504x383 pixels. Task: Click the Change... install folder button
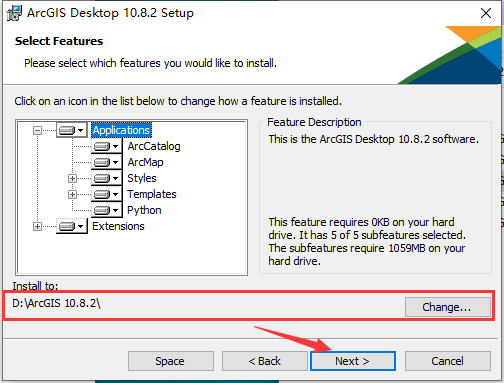pyautogui.click(x=448, y=307)
